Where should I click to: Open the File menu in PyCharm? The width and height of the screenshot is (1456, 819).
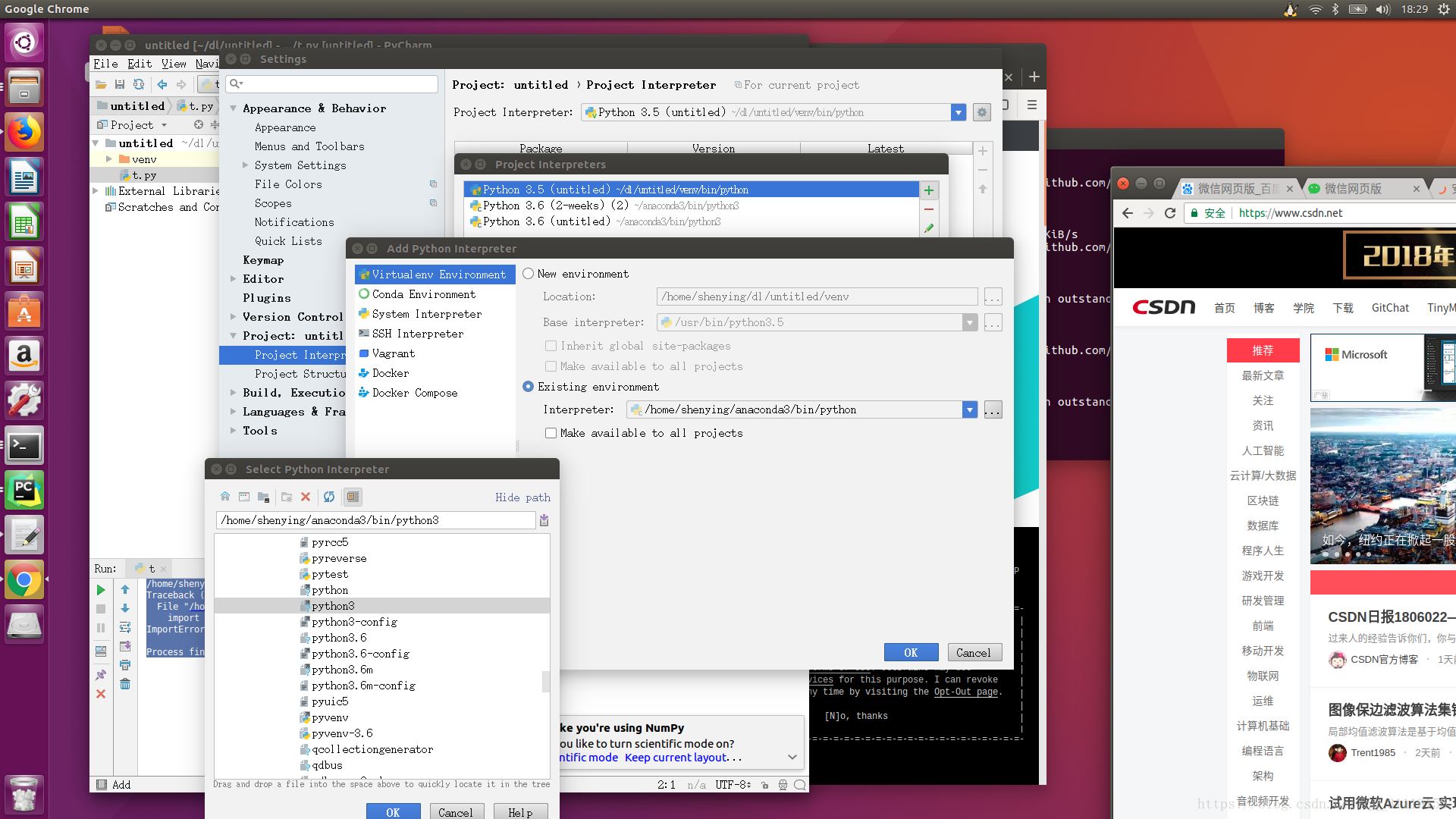pyautogui.click(x=105, y=64)
